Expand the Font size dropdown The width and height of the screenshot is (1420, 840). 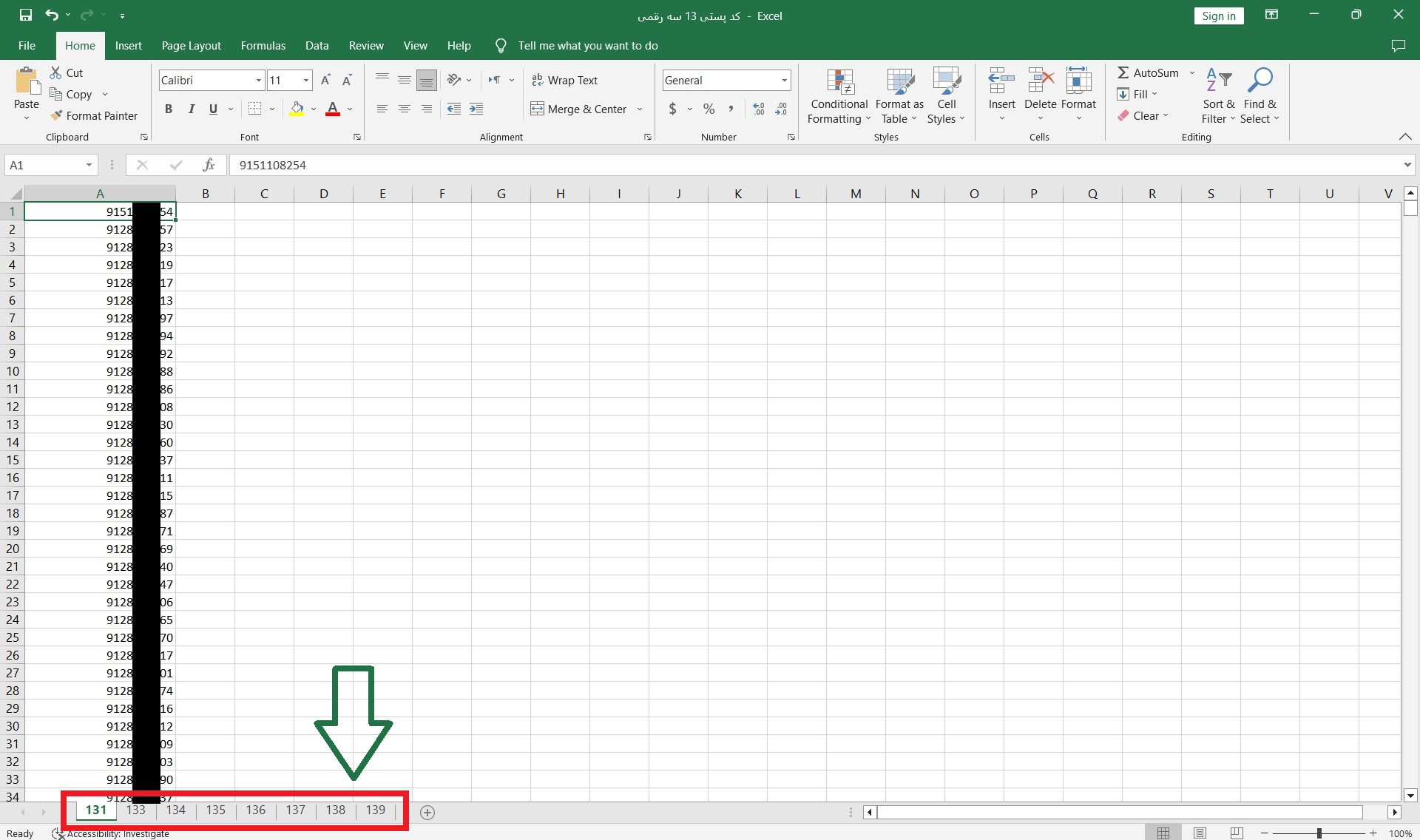[306, 80]
